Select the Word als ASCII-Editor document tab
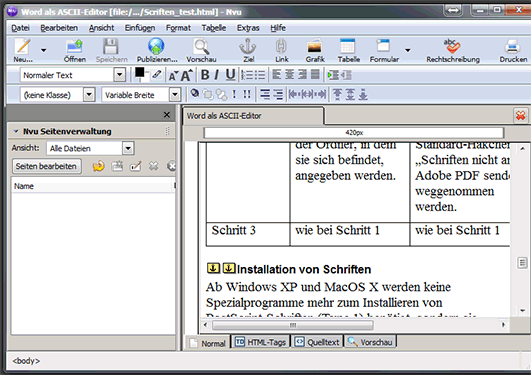 253,116
